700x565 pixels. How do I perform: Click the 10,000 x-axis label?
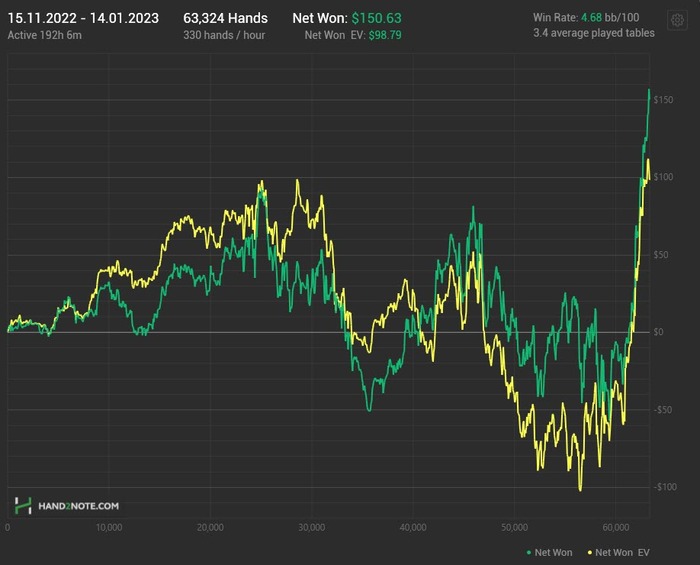click(109, 528)
